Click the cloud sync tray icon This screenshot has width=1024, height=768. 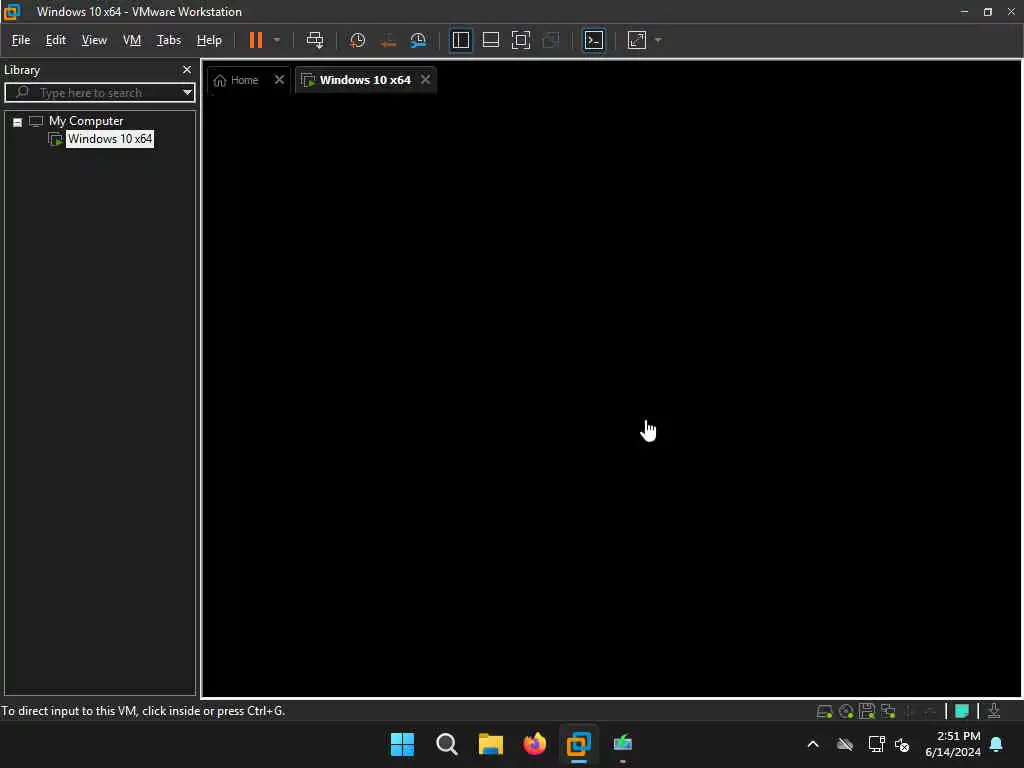[x=845, y=744]
